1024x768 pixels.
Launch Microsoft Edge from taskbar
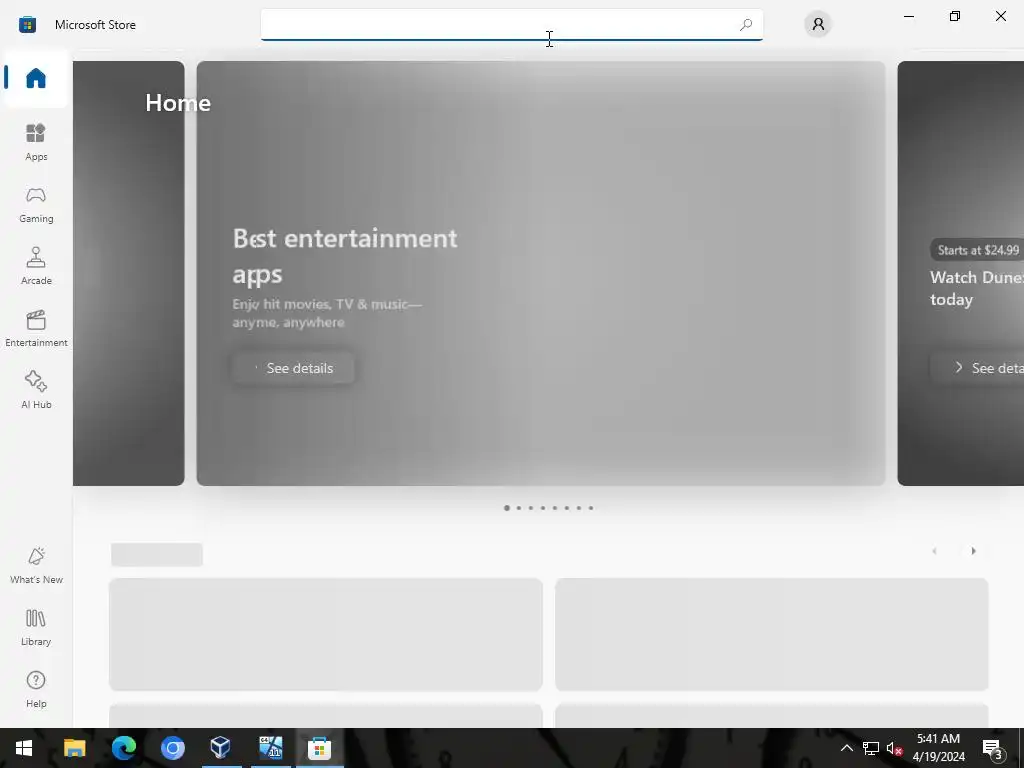[123, 748]
